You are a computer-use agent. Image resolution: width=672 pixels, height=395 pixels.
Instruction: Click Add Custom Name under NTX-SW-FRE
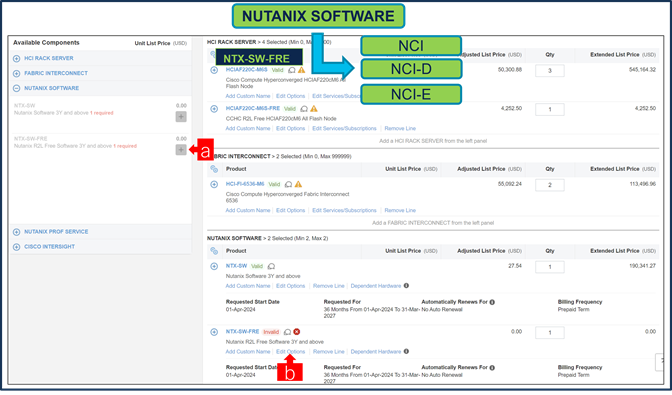248,352
